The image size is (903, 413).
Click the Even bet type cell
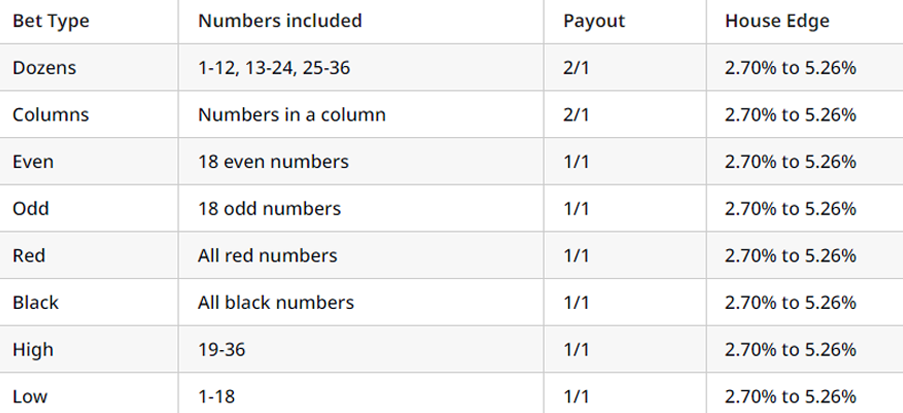(x=33, y=161)
